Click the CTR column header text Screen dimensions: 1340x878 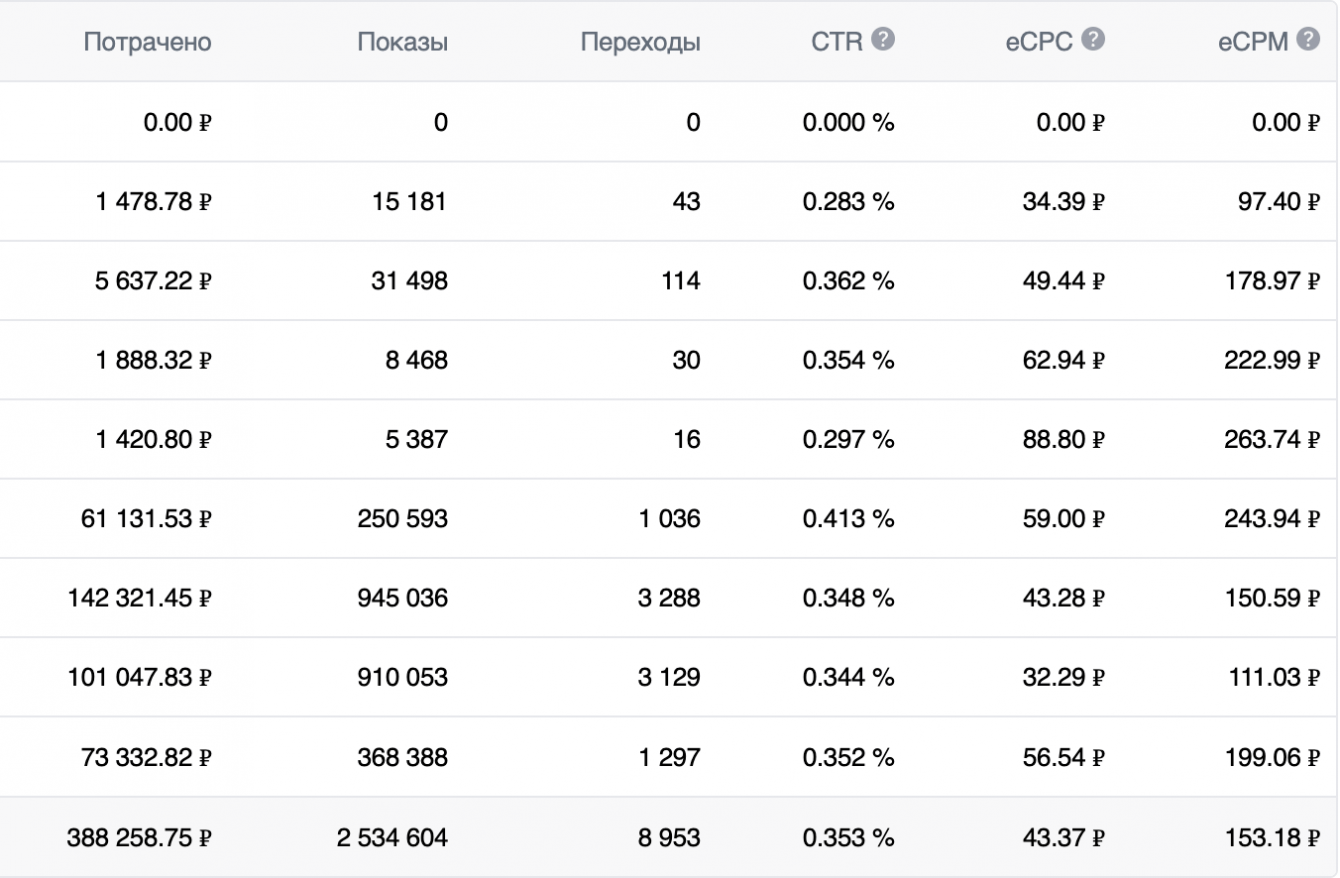pos(837,43)
